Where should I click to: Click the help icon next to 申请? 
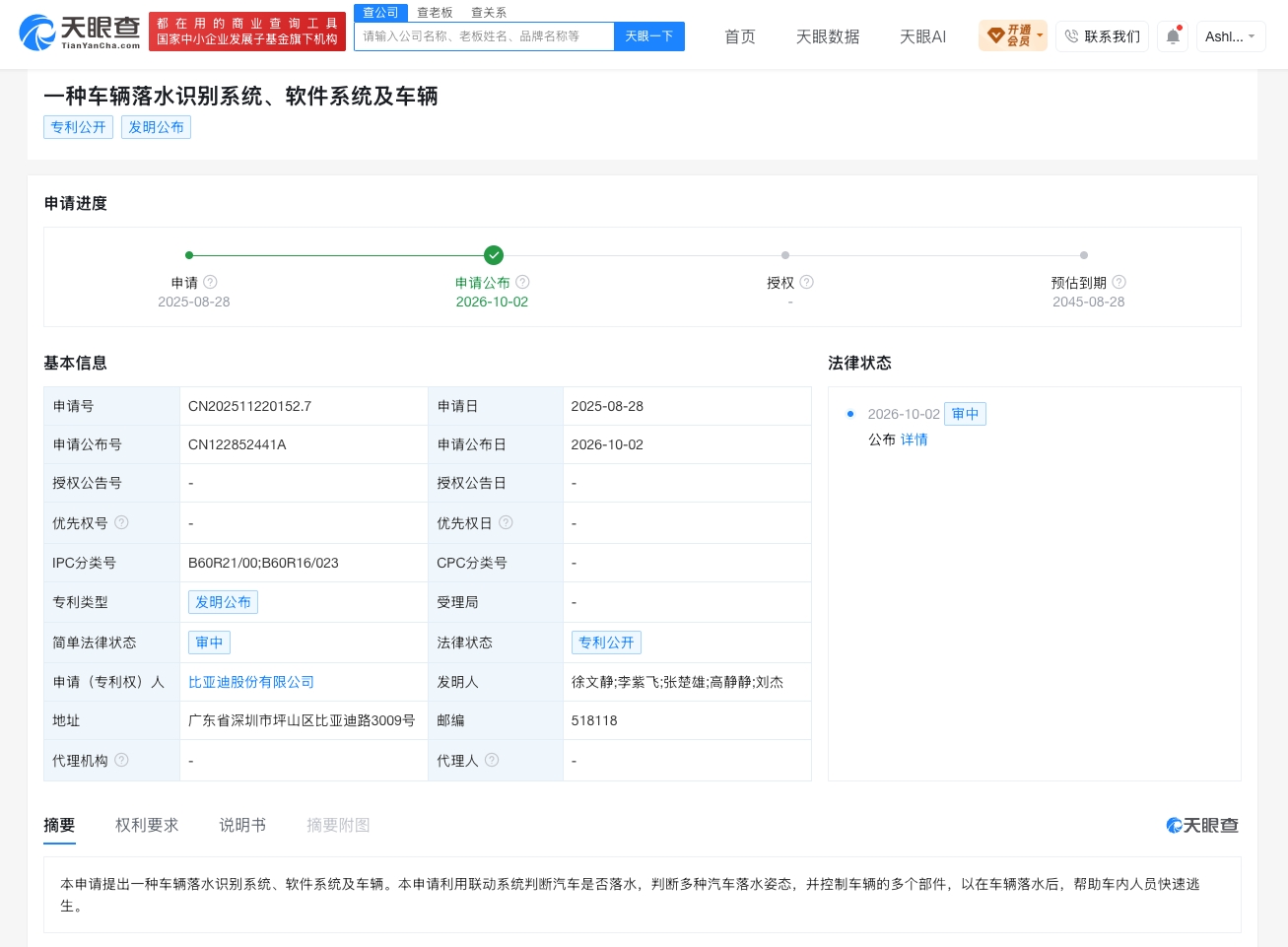coord(211,282)
